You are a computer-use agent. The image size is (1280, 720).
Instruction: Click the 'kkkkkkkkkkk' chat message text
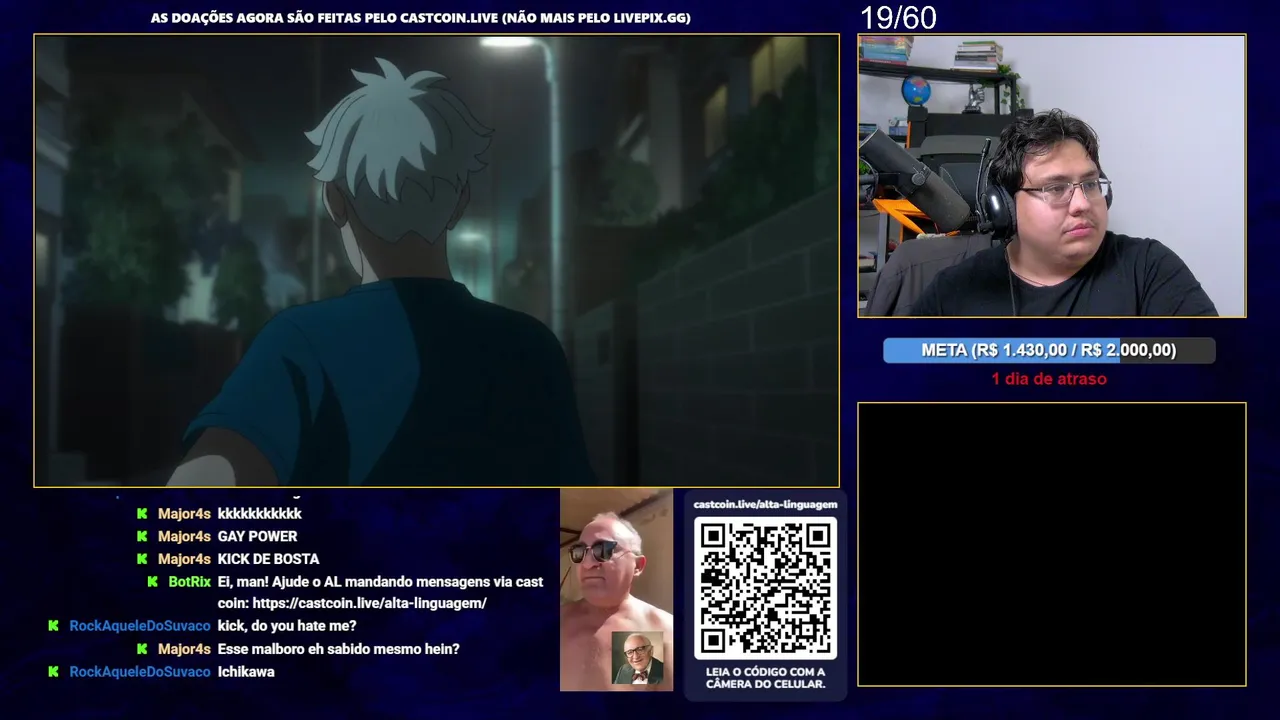pos(259,514)
